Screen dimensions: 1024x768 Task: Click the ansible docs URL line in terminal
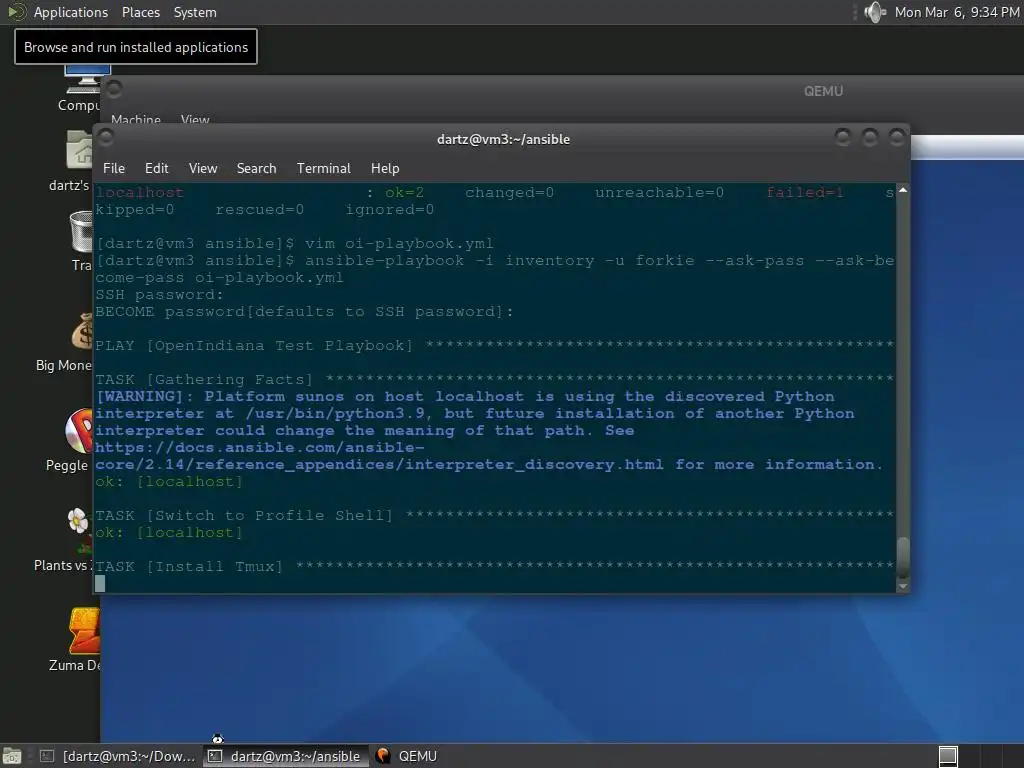[x=260, y=447]
